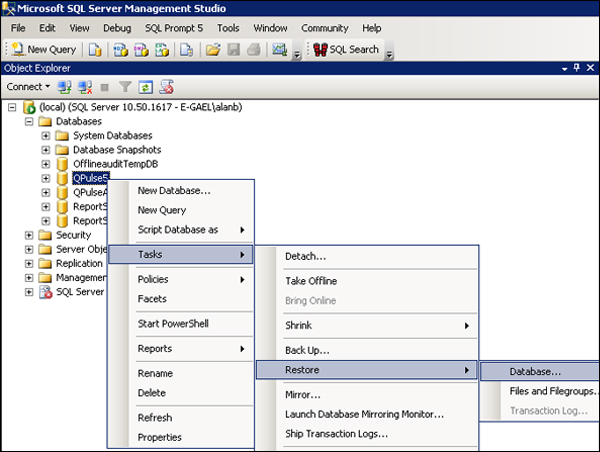The width and height of the screenshot is (600, 452).
Task: Open the Help menu
Action: [372, 28]
